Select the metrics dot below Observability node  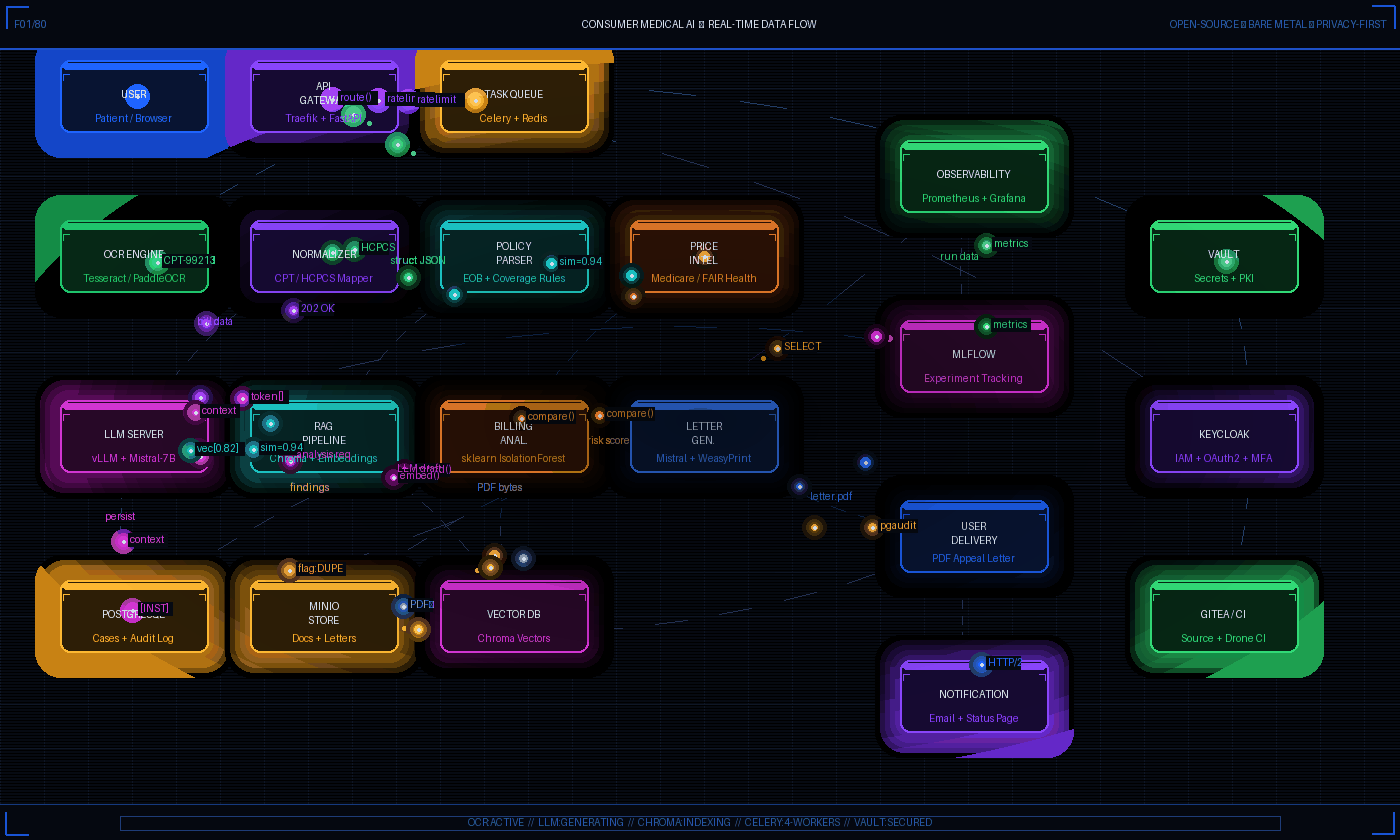[x=986, y=245]
